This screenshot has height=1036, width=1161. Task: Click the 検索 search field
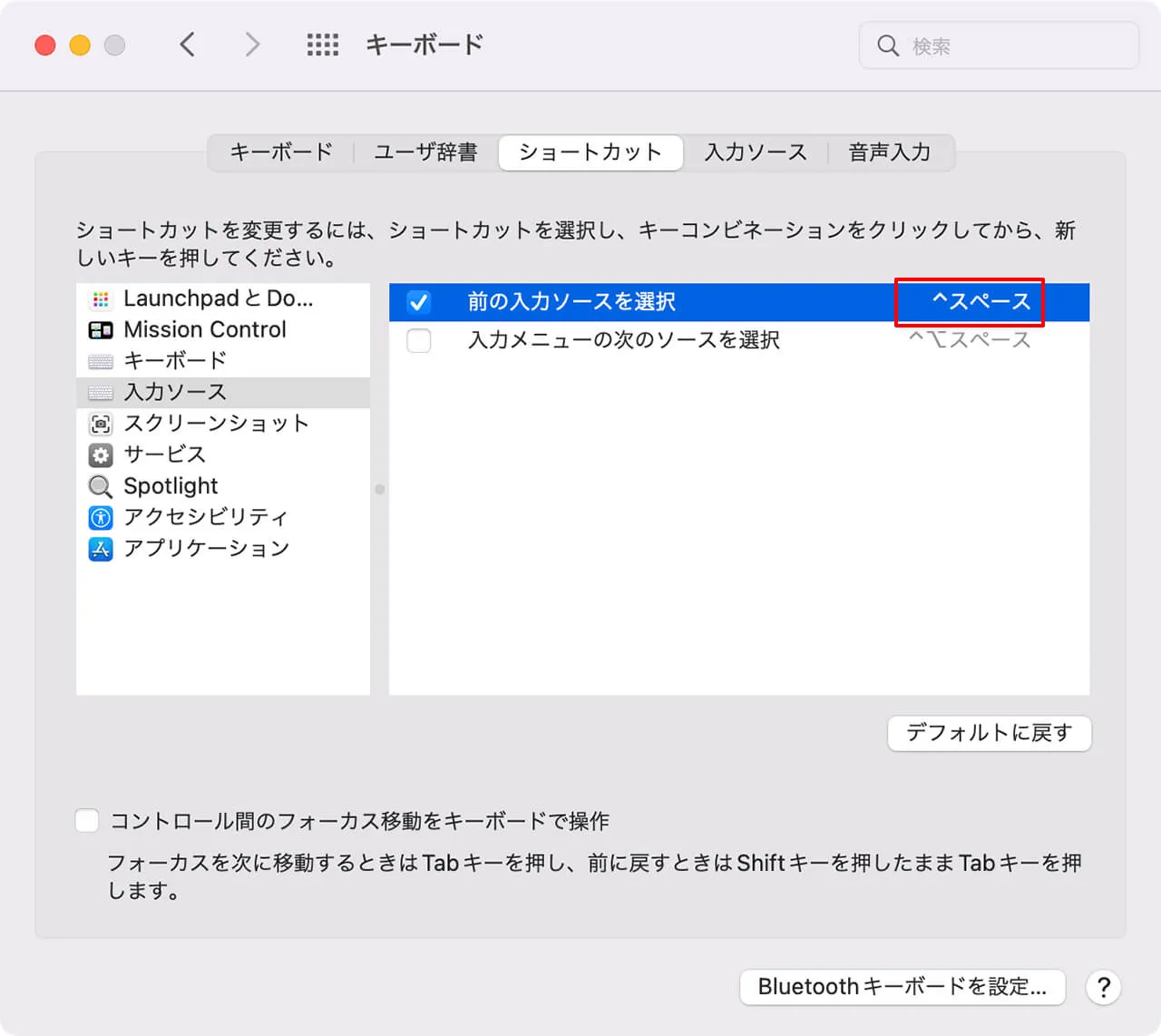pos(1007,45)
